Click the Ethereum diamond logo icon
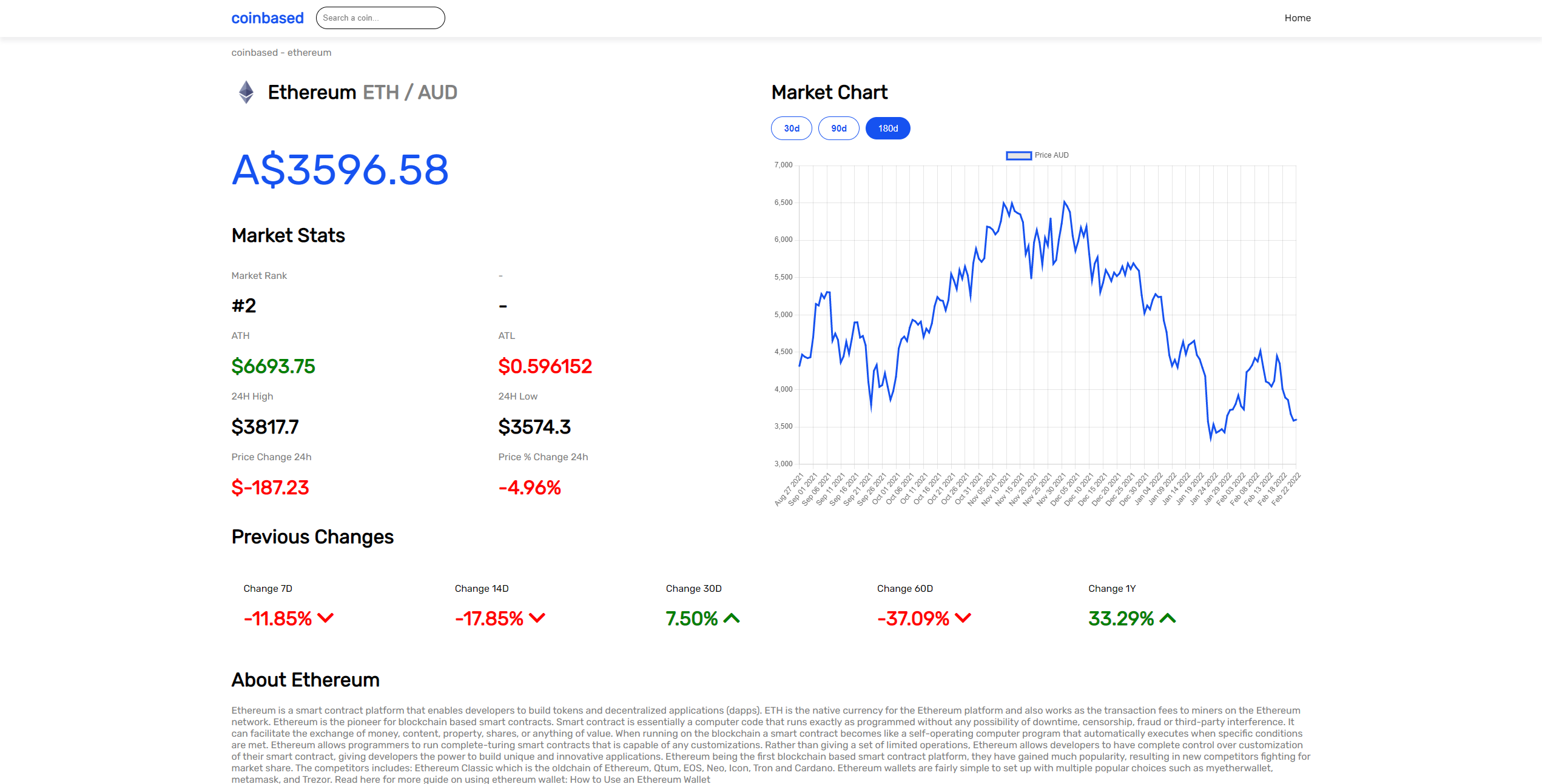 (246, 92)
